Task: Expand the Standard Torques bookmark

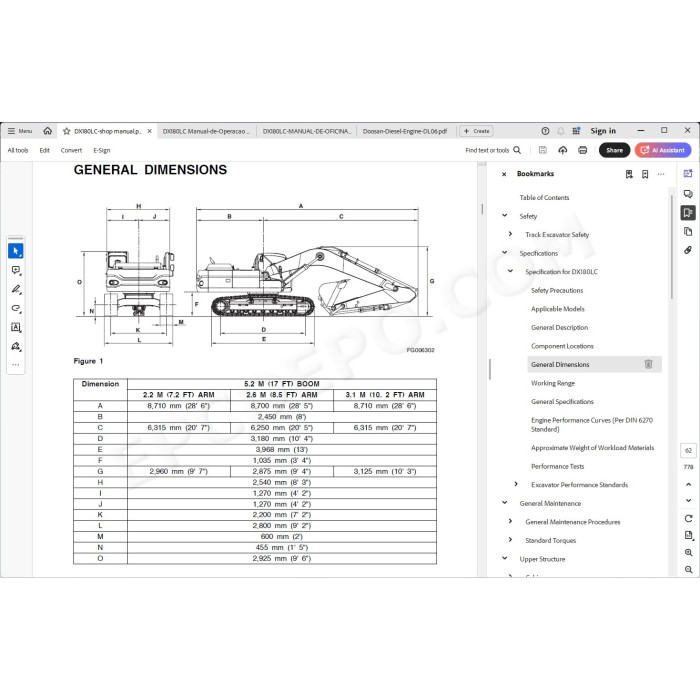Action: (x=510, y=539)
